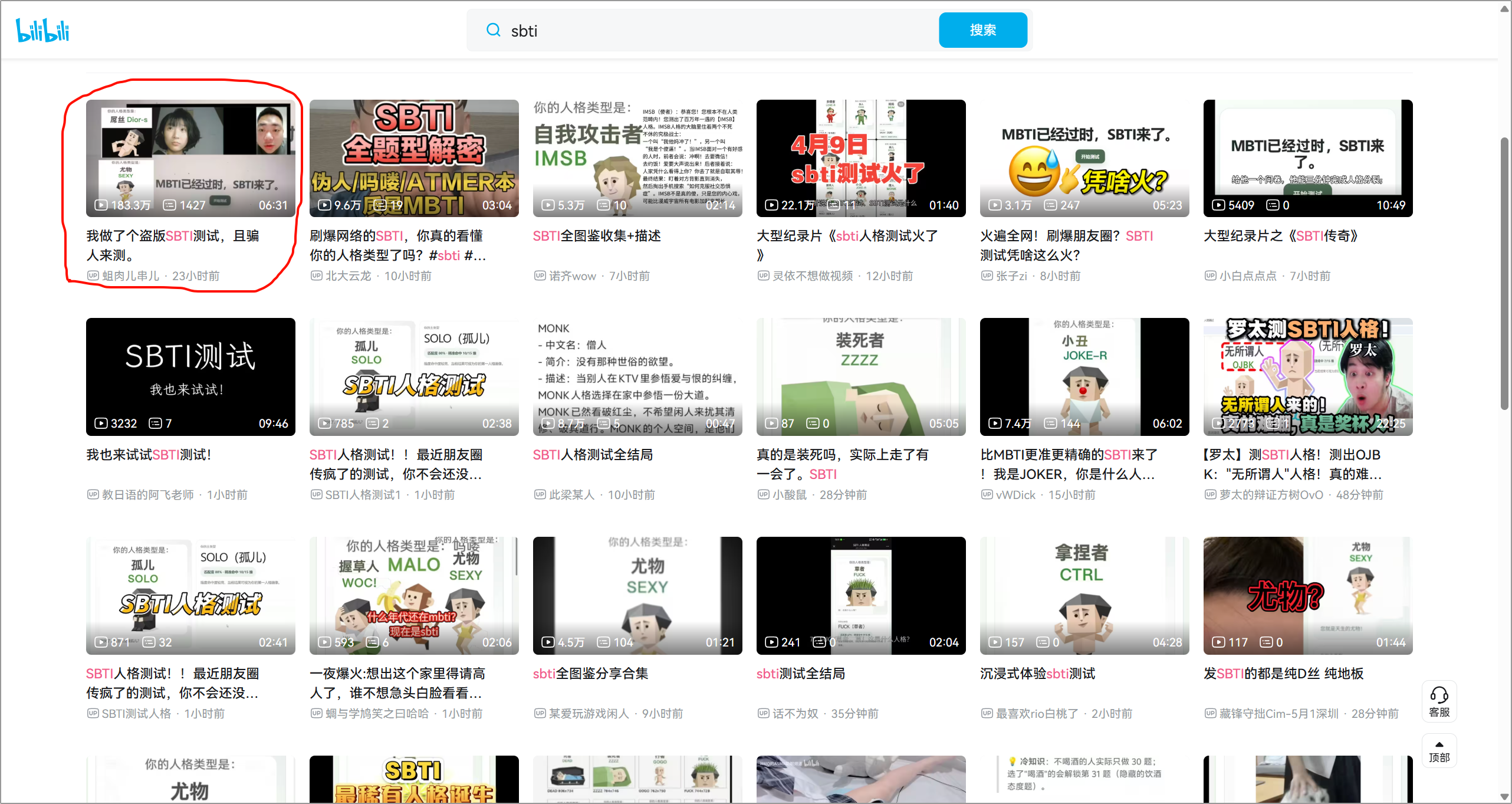
Task: Open the SBTI全题型解密 video thumbnail
Action: point(414,158)
